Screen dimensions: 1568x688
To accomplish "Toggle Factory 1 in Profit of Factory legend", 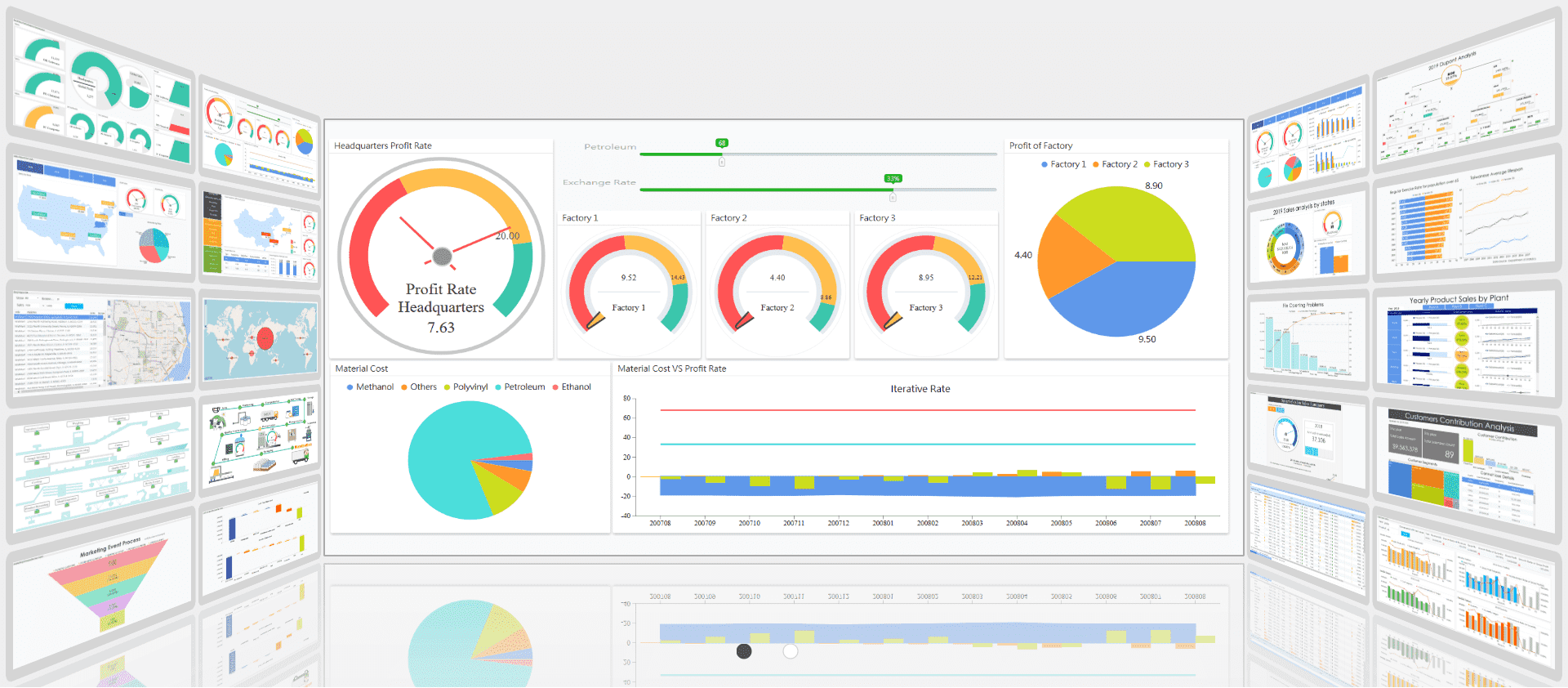I will pyautogui.click(x=1063, y=164).
